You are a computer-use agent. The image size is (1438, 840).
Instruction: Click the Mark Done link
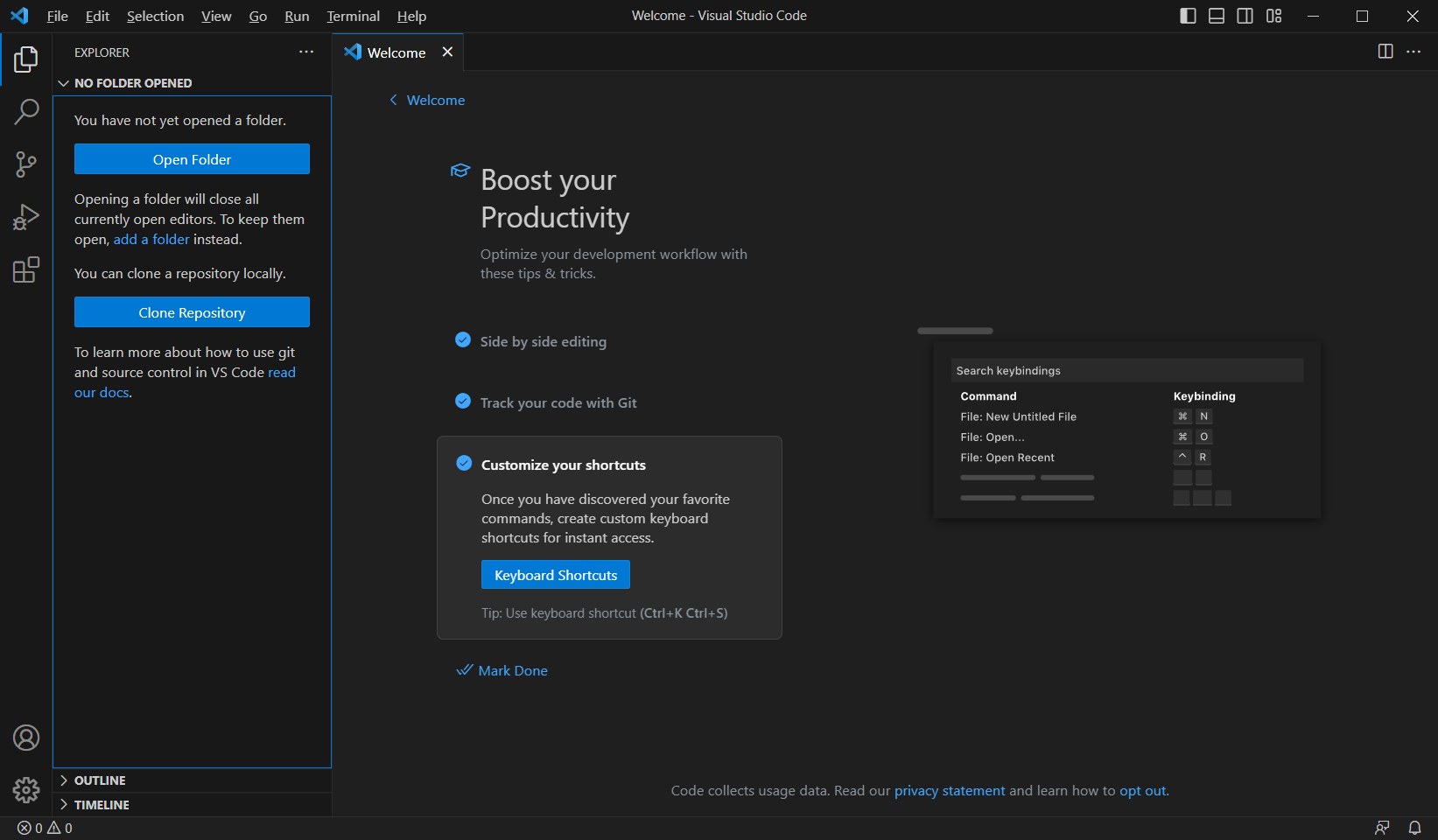point(513,670)
